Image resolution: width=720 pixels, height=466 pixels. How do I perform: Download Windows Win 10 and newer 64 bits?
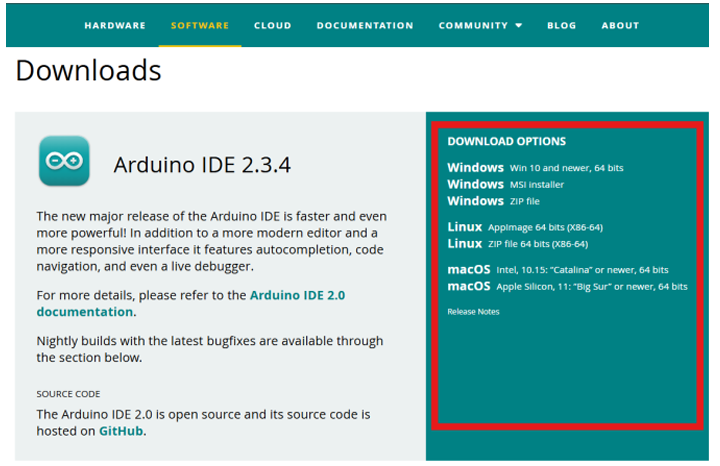(535, 168)
